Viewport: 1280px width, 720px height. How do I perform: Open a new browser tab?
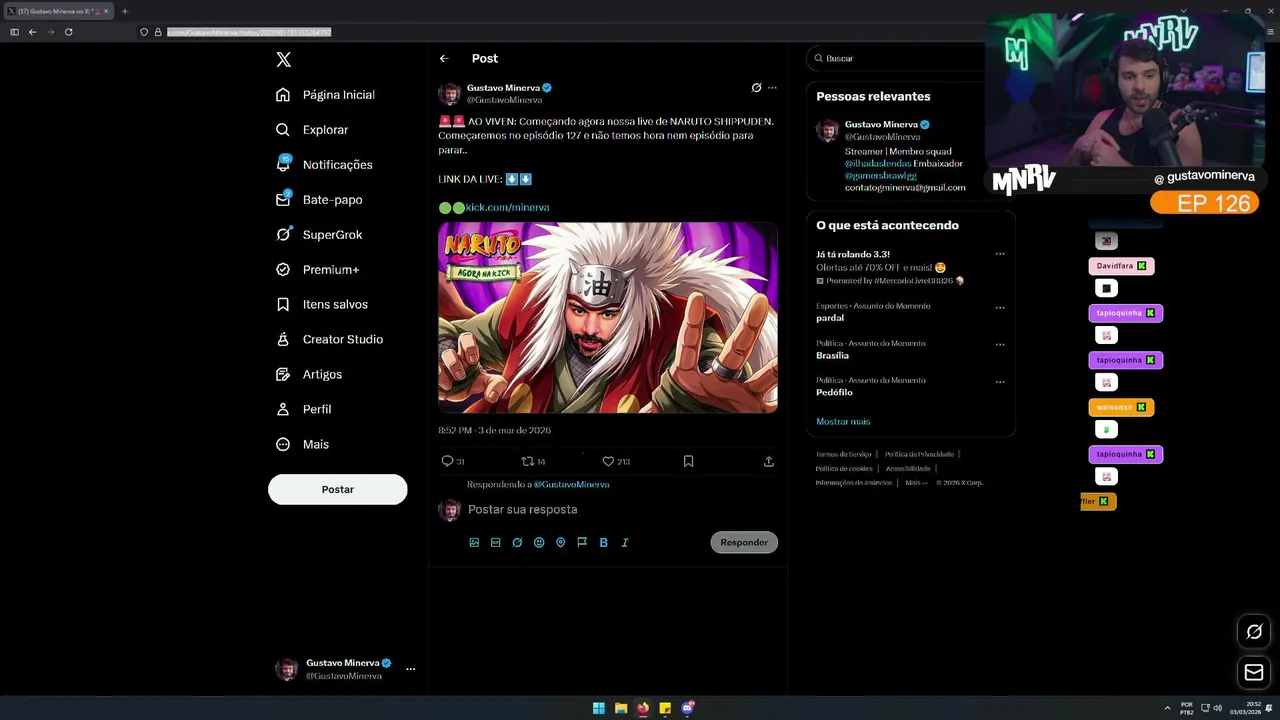pos(125,11)
